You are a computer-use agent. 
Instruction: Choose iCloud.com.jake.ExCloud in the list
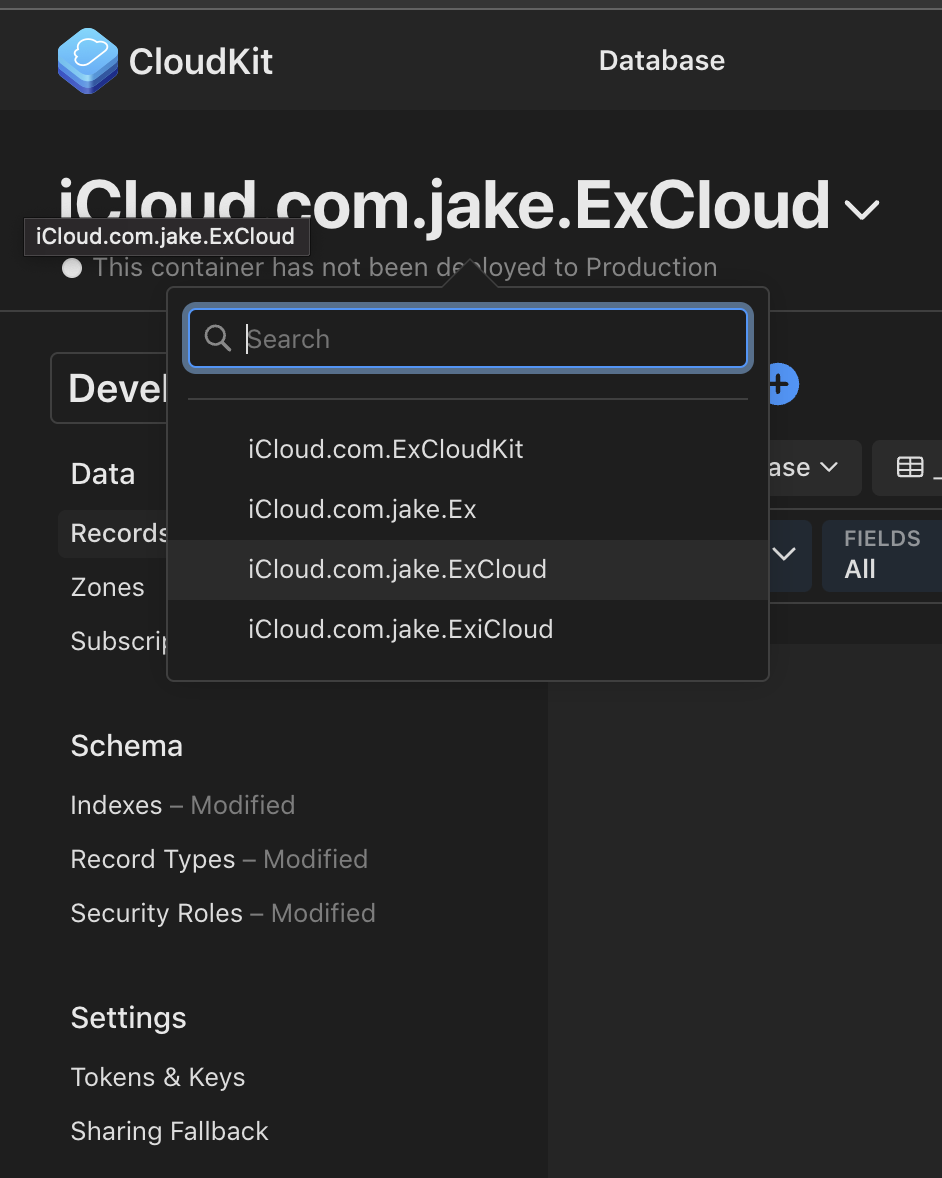(467, 569)
